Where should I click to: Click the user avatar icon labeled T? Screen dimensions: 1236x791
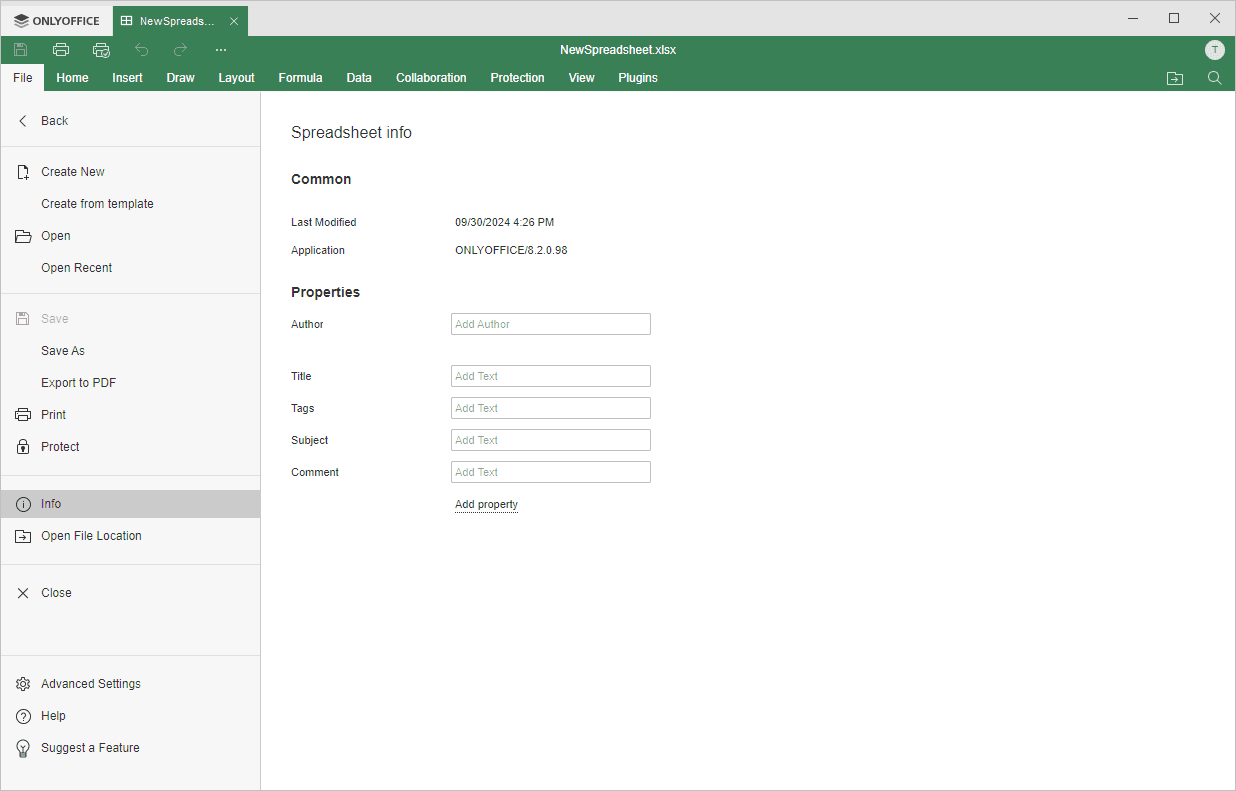pyautogui.click(x=1214, y=50)
